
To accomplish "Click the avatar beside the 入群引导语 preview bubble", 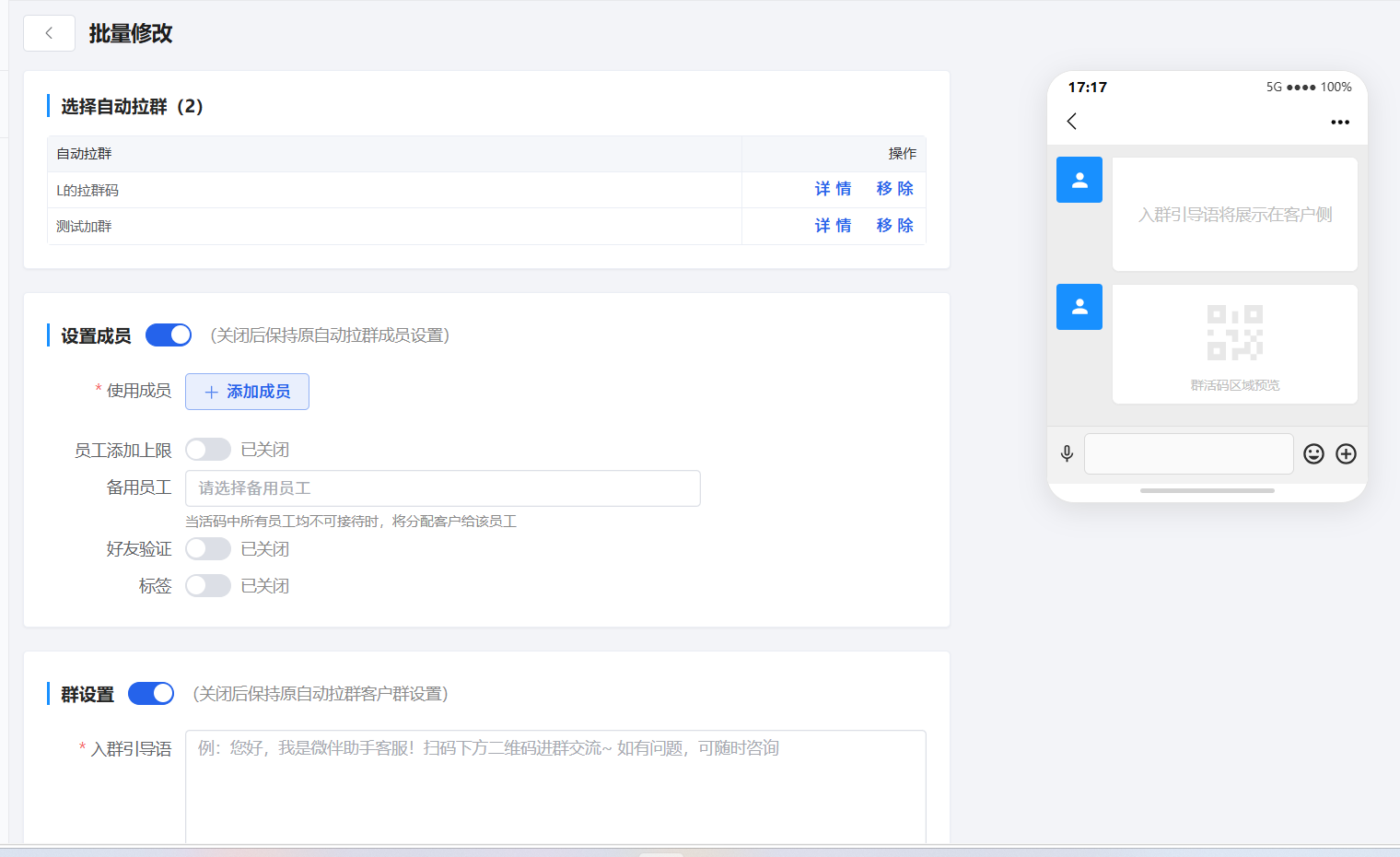I will [x=1079, y=180].
